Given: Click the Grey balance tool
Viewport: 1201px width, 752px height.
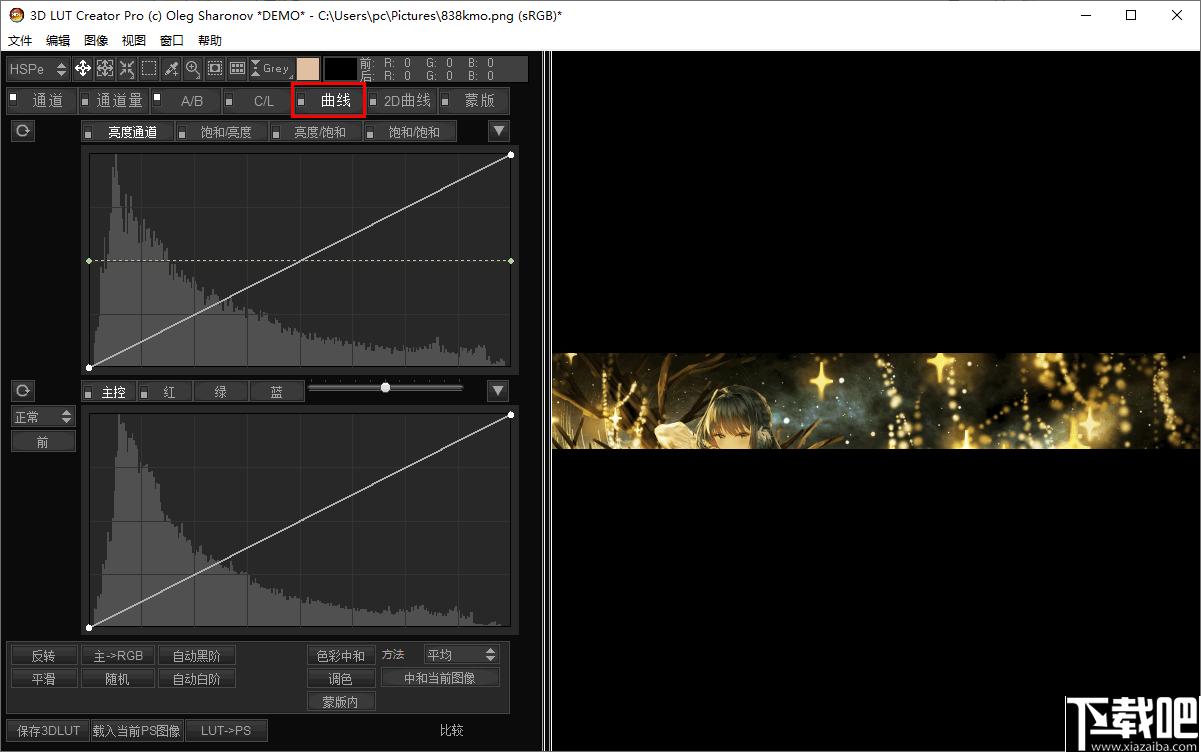Looking at the screenshot, I should click(x=270, y=69).
